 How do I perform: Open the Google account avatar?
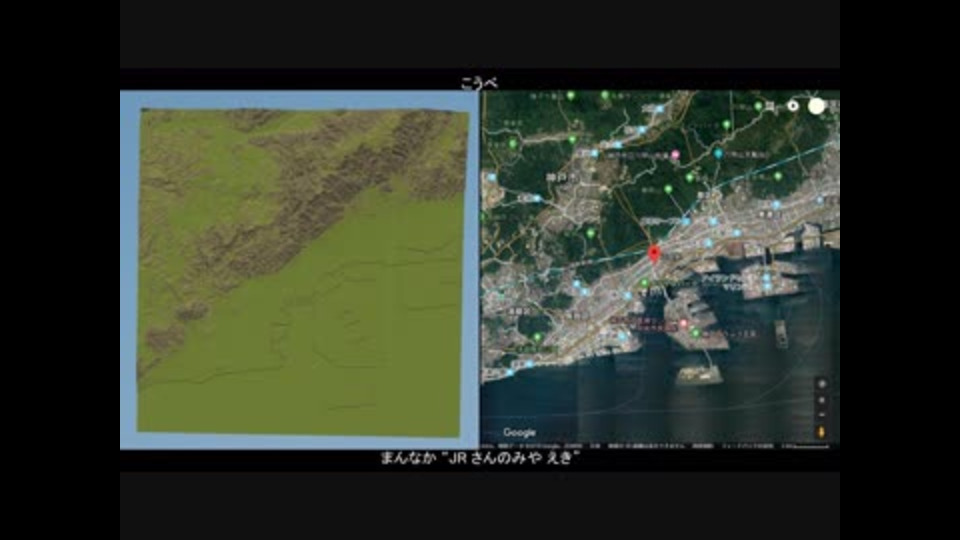point(816,106)
